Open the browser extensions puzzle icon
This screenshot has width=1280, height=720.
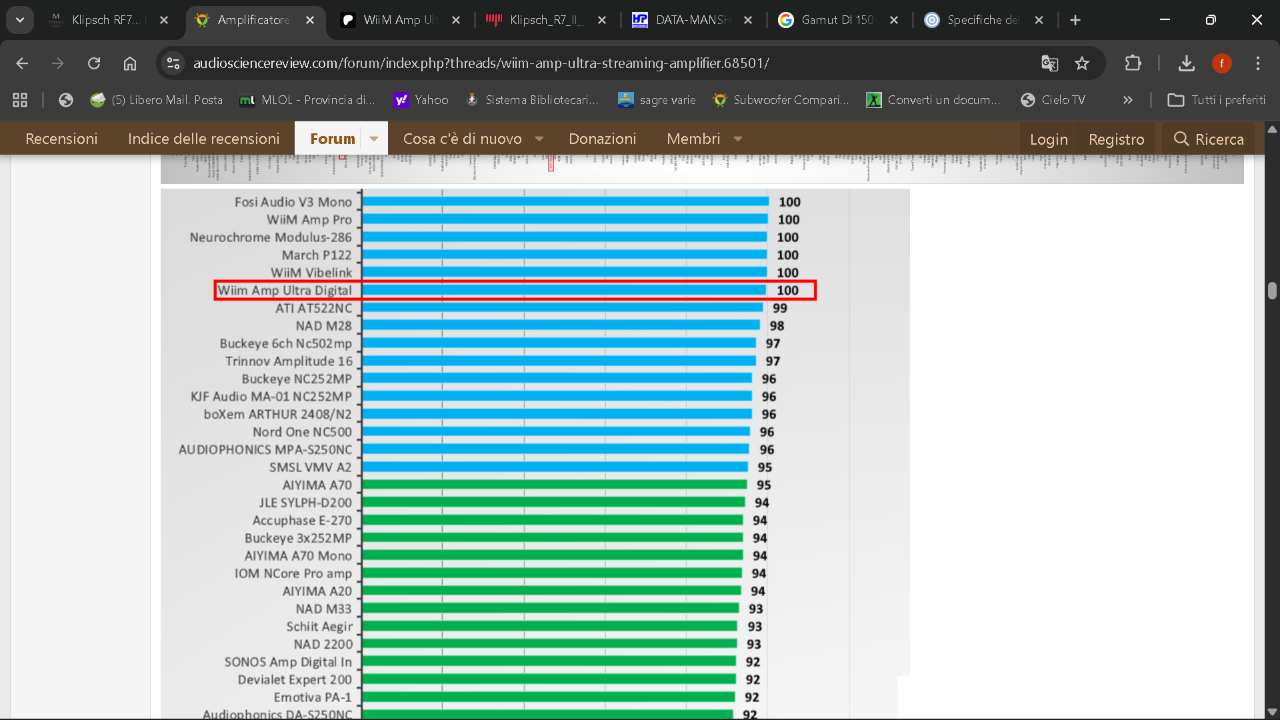(x=1133, y=63)
